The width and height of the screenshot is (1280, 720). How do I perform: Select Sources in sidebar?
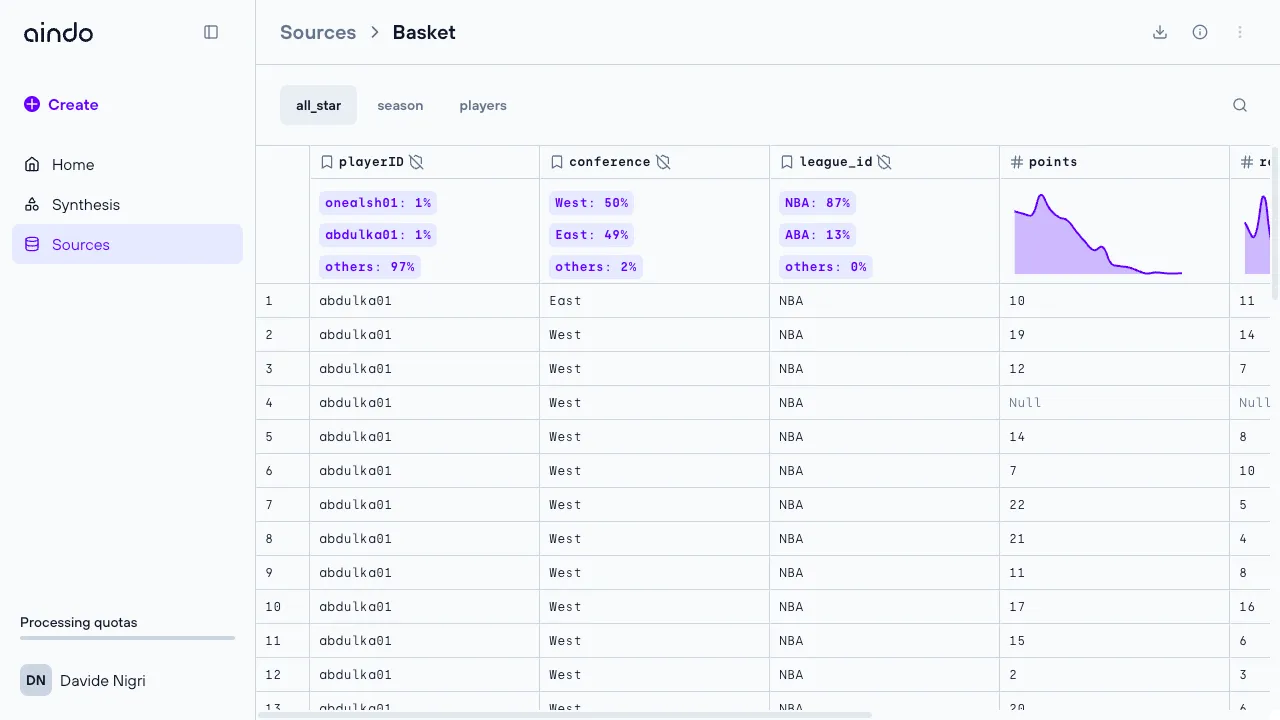click(x=127, y=244)
